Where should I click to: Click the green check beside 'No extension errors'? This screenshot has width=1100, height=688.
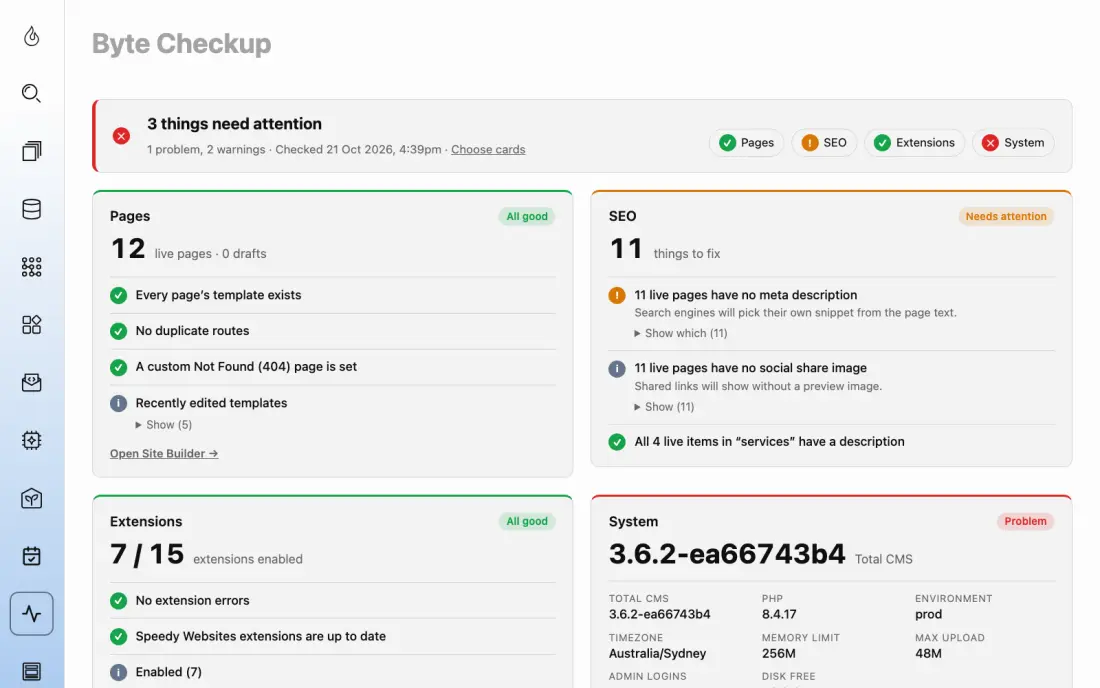pos(119,600)
